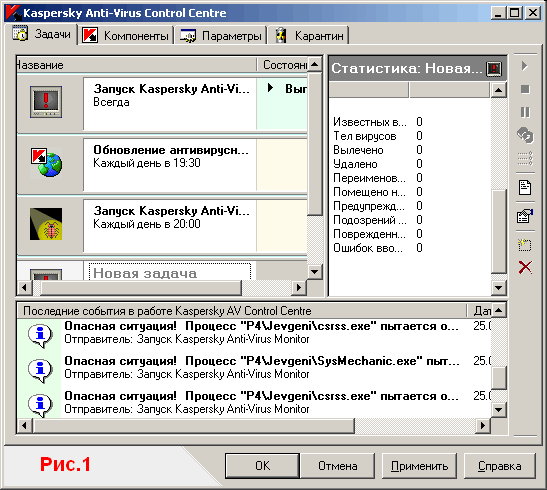The width and height of the screenshot is (547, 490).
Task: Click the pause task toolbar icon
Action: pyautogui.click(x=525, y=112)
